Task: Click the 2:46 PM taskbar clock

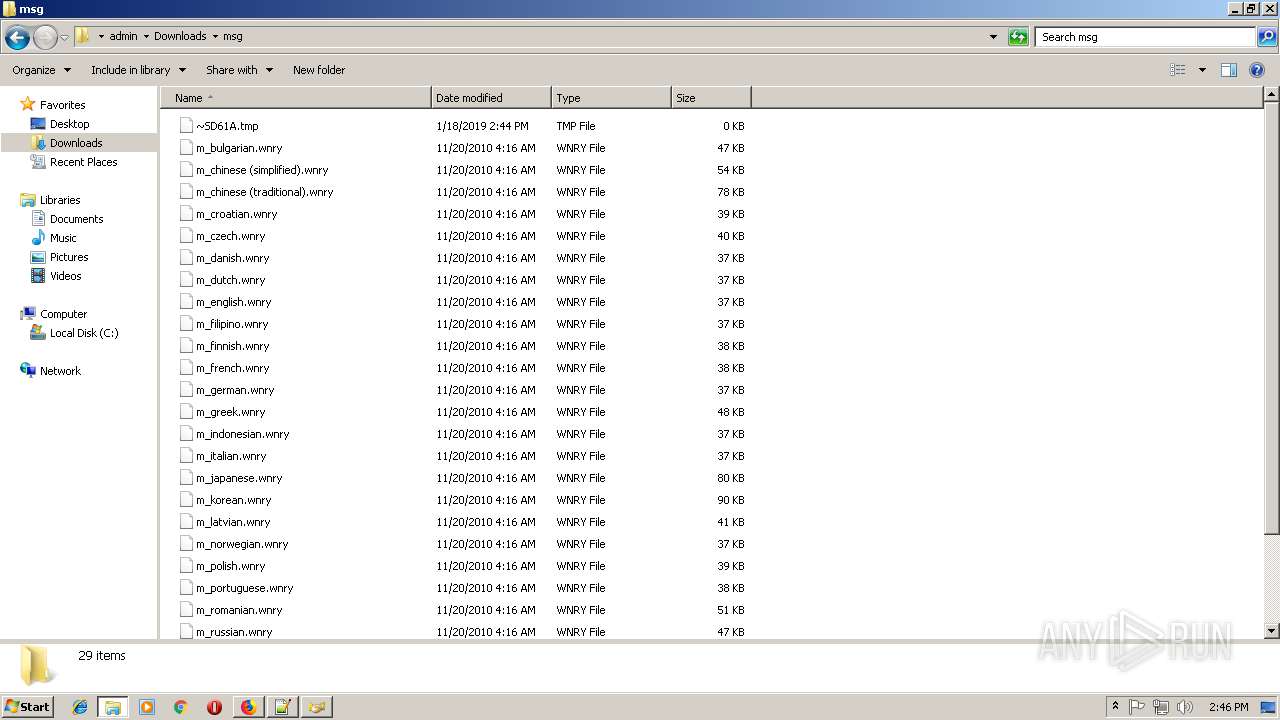Action: [1228, 707]
